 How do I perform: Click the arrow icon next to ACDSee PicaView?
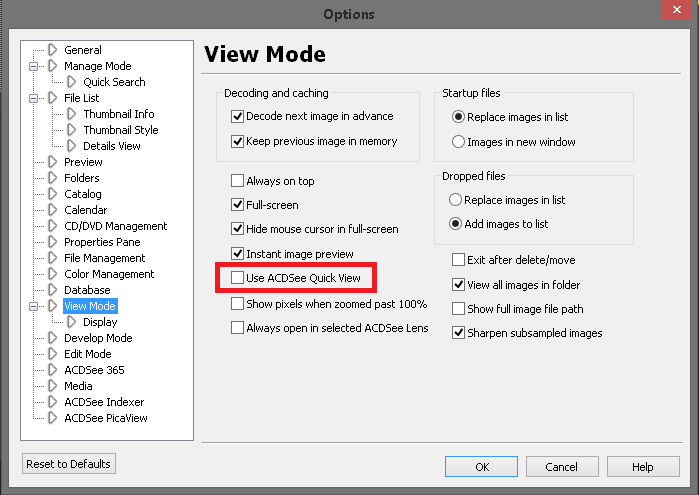(54, 418)
